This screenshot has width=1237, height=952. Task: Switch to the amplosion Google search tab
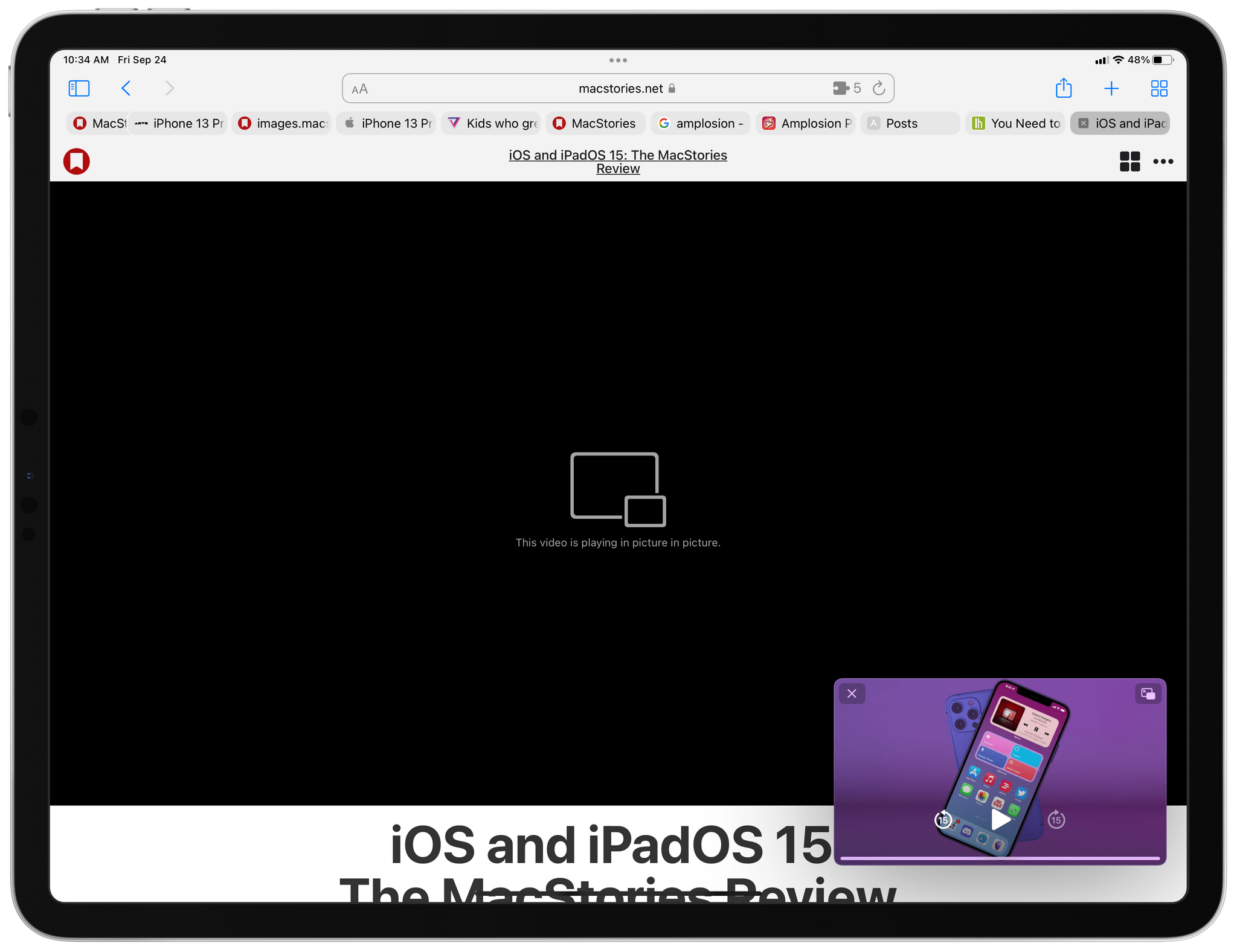tap(701, 123)
